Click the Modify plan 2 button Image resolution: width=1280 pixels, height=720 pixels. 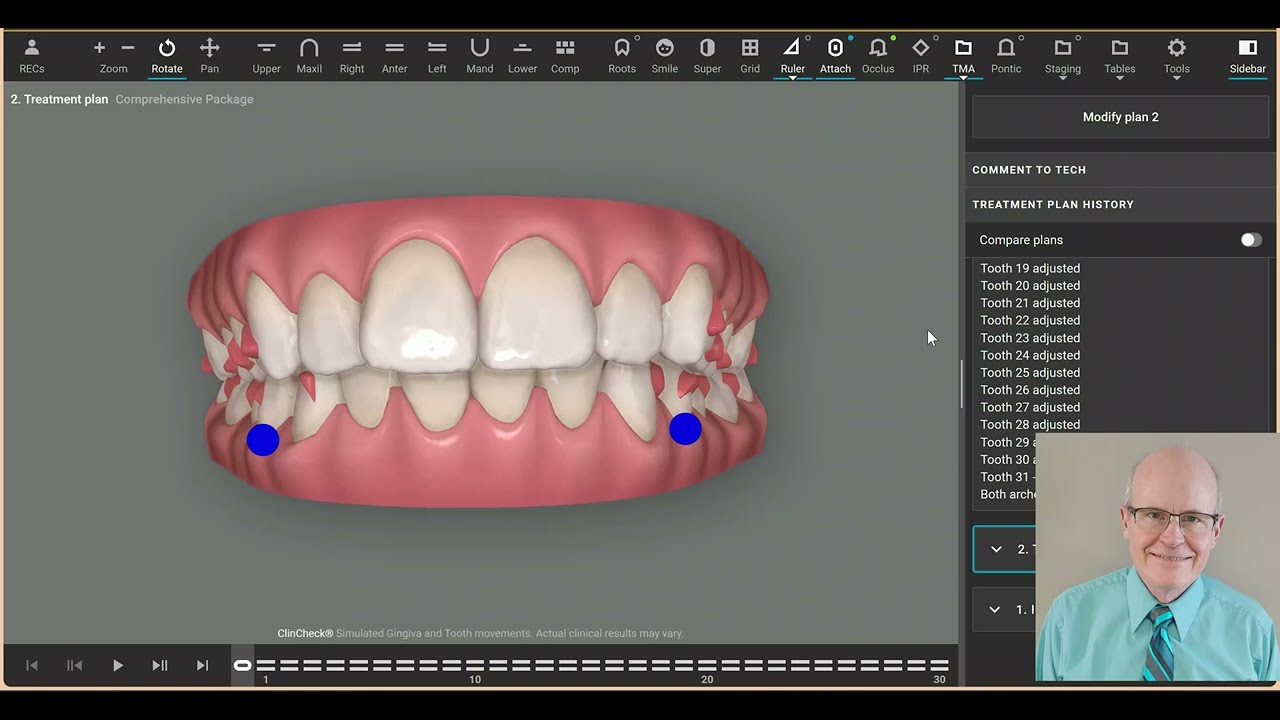1120,117
